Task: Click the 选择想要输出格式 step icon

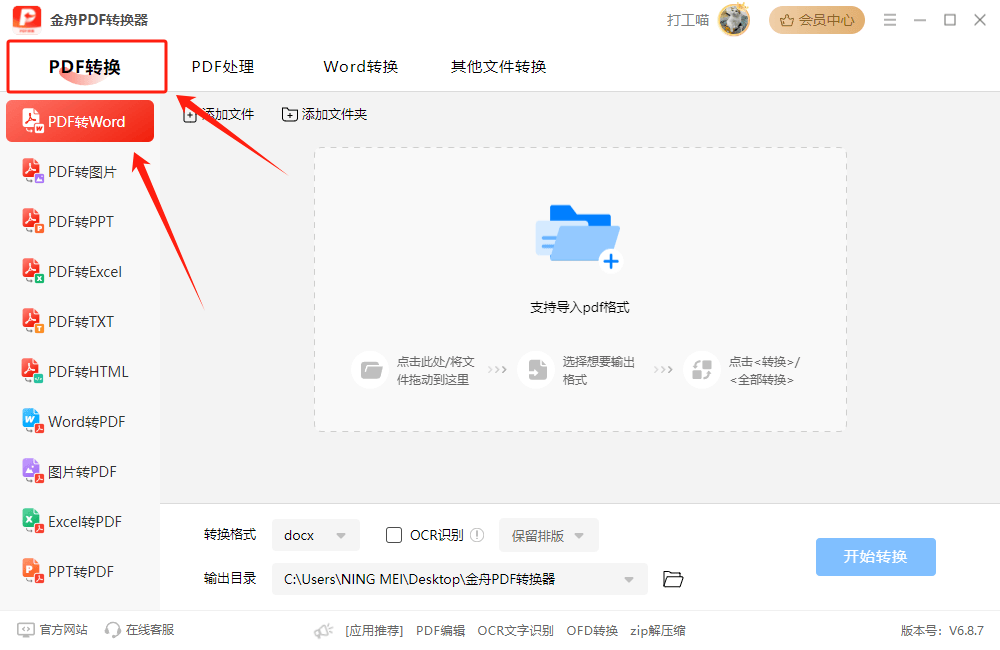Action: click(536, 370)
